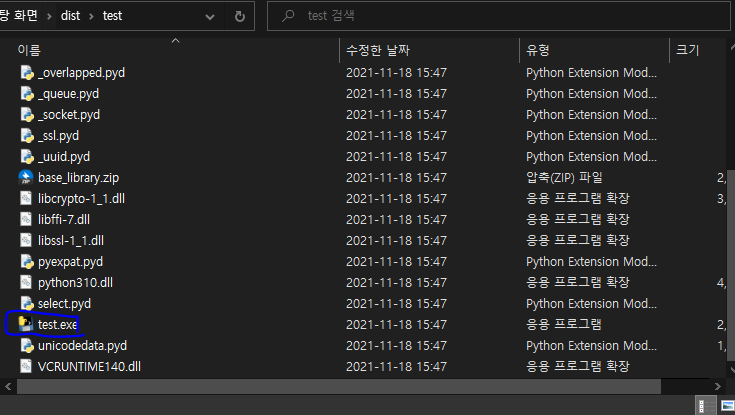Click the select.pyd file icon
Image resolution: width=735 pixels, height=415 pixels.
(27, 304)
